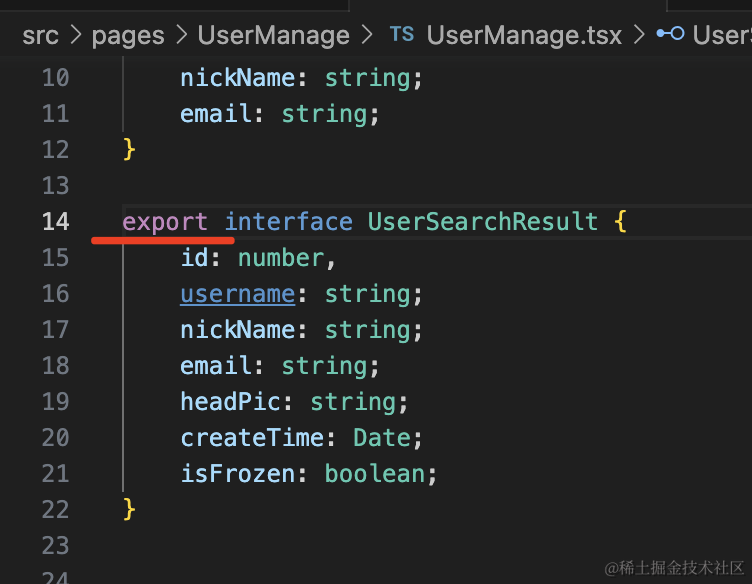Click the interface symbol icon in breadcrumb
The height and width of the screenshot is (584, 752).
click(x=670, y=35)
